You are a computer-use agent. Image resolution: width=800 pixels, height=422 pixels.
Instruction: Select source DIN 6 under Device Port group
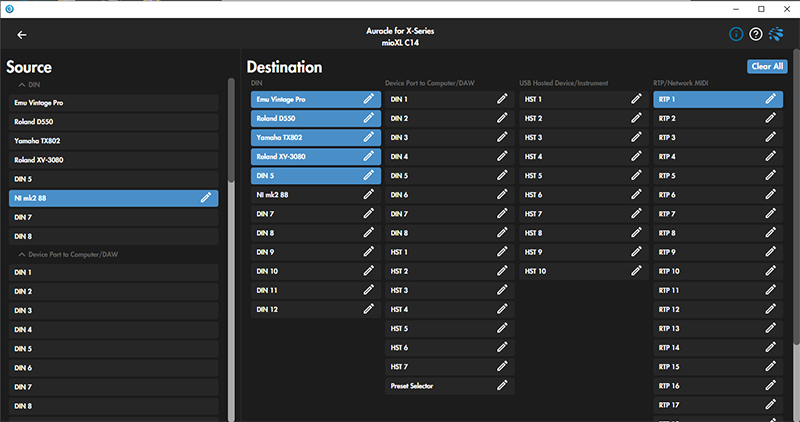(x=113, y=368)
